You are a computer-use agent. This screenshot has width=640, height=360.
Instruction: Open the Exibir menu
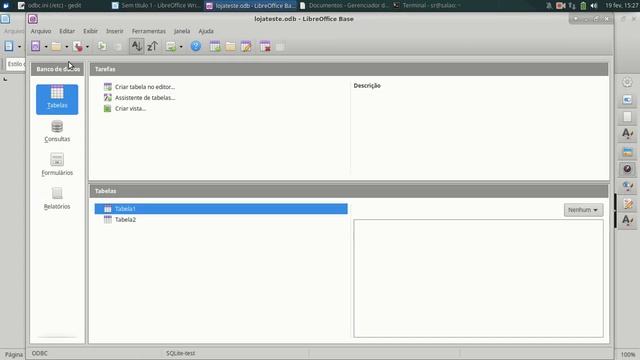(x=90, y=31)
